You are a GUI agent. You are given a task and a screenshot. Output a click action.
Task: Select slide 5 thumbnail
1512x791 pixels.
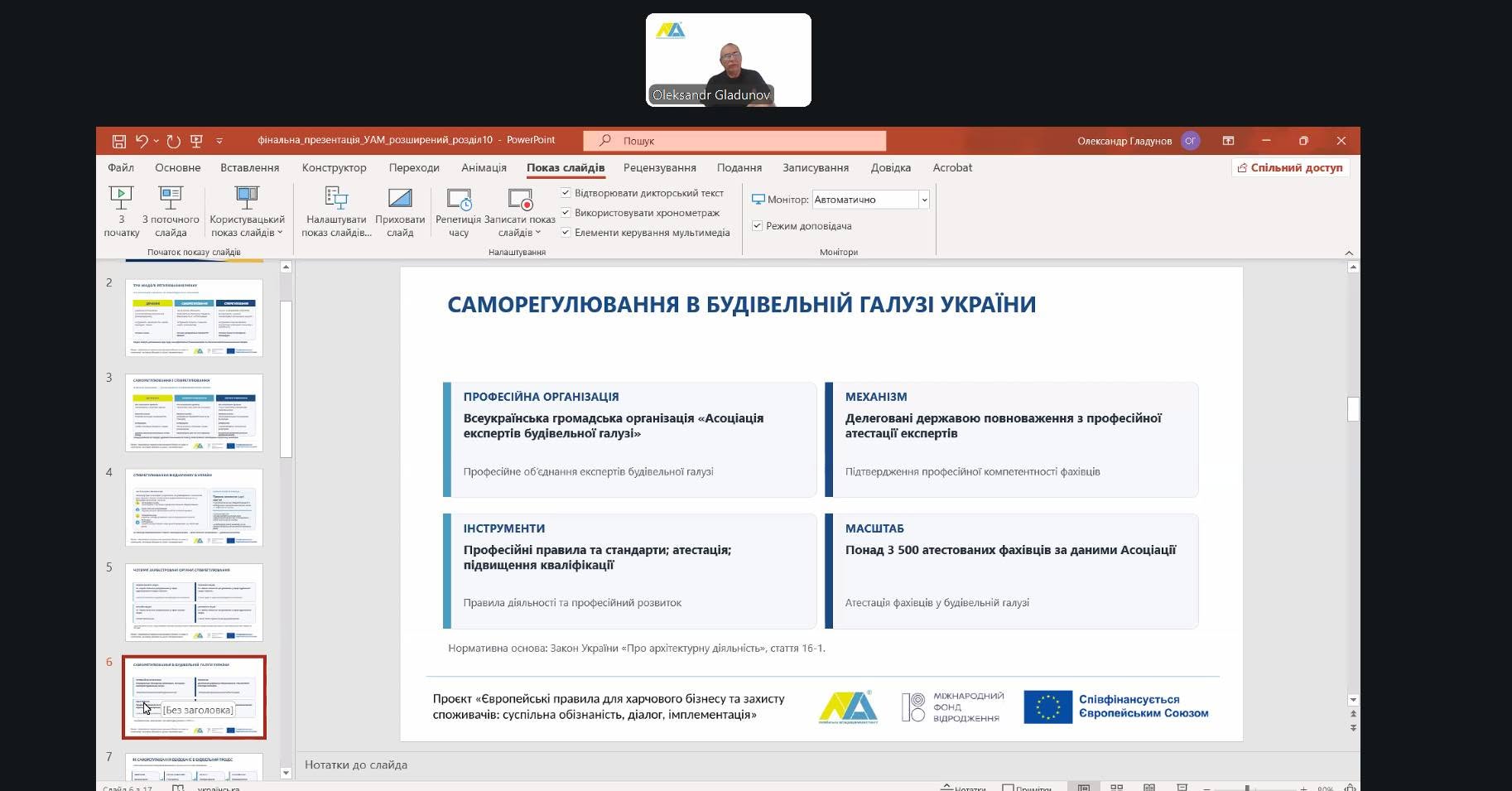pyautogui.click(x=194, y=602)
